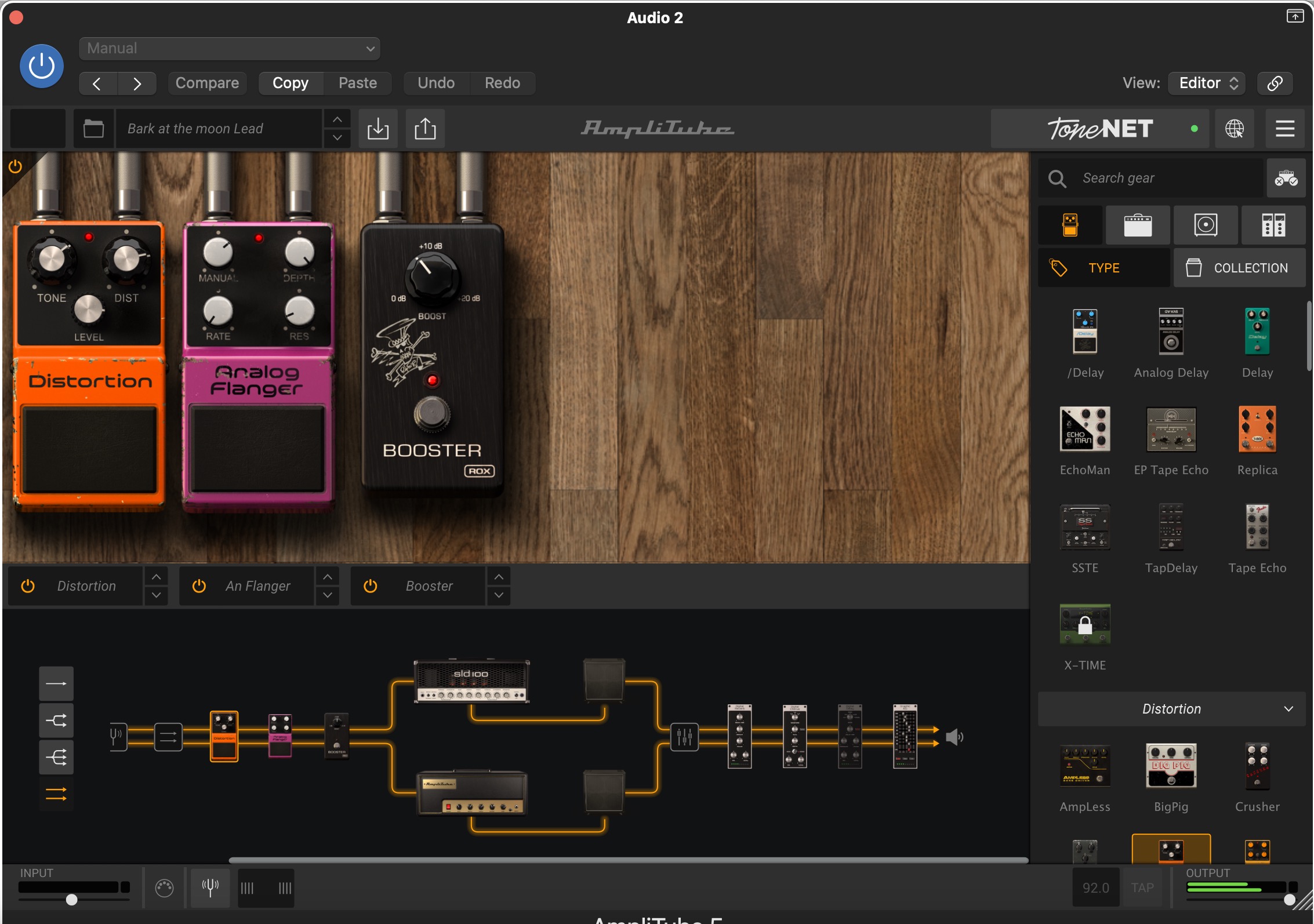1314x924 pixels.
Task: Click the custom shop cart icon
Action: click(1286, 178)
